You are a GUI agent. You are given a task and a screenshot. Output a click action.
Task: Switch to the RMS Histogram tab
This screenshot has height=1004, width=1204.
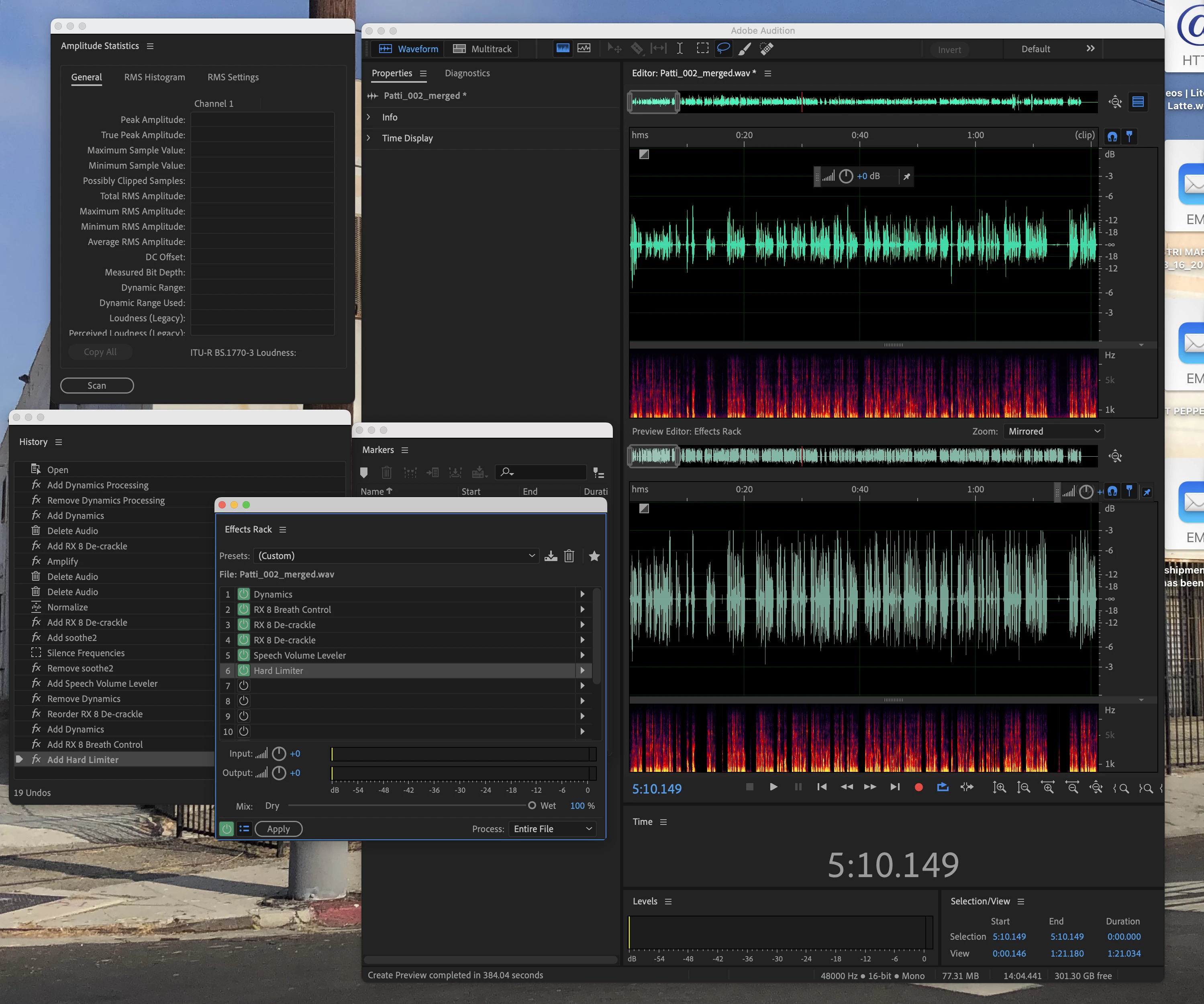[x=154, y=77]
